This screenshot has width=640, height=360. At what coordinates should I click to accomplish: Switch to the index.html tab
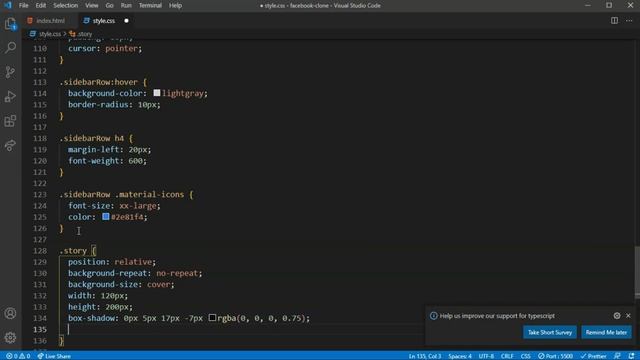click(x=49, y=20)
